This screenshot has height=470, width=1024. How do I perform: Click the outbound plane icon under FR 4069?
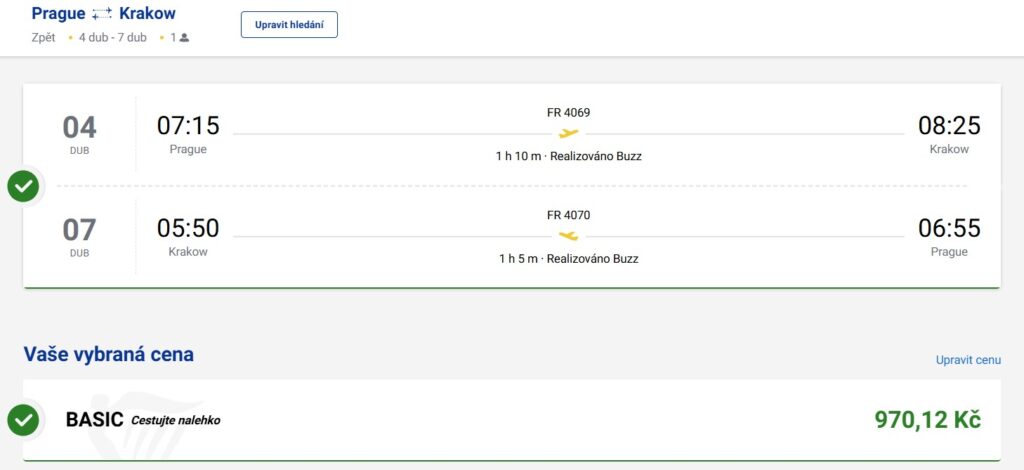pos(568,133)
